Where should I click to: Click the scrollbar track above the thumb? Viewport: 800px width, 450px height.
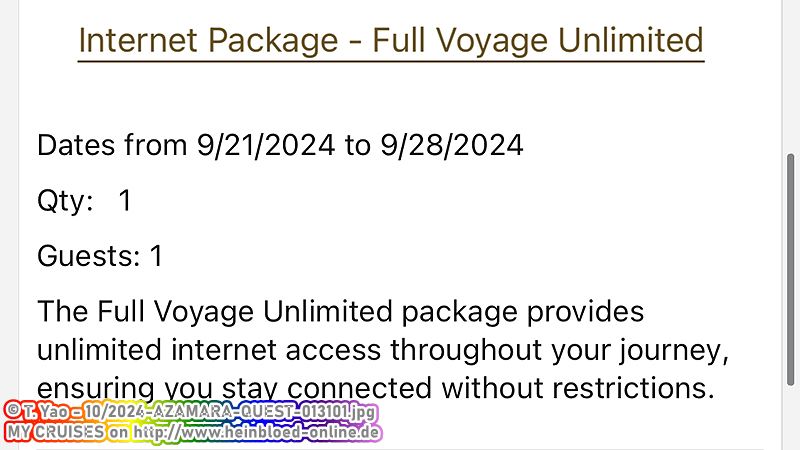point(790,77)
